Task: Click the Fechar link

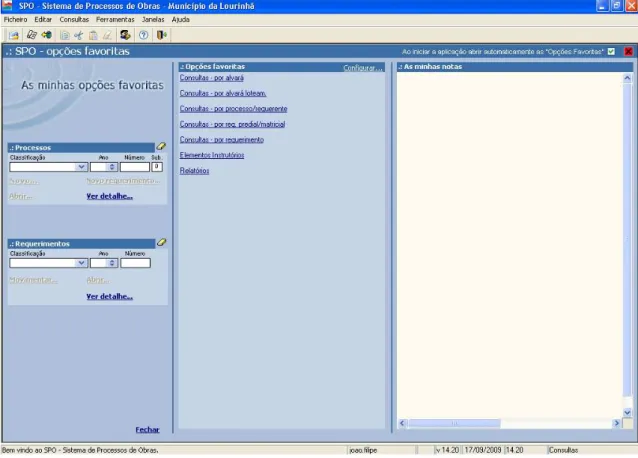Action: 147,430
